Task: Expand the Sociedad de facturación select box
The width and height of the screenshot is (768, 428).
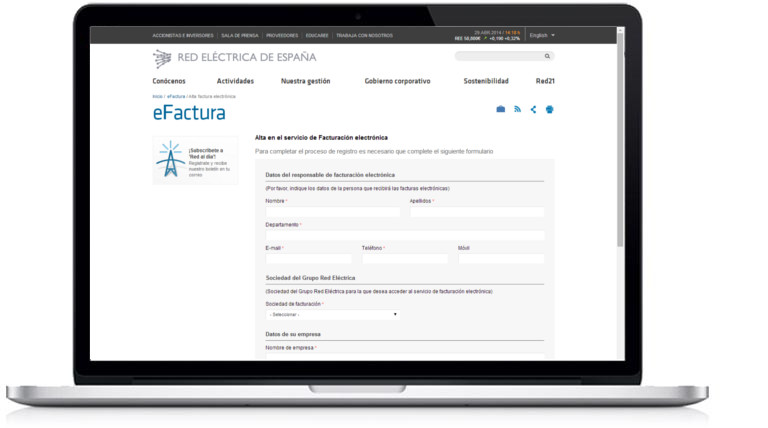Action: (333, 314)
